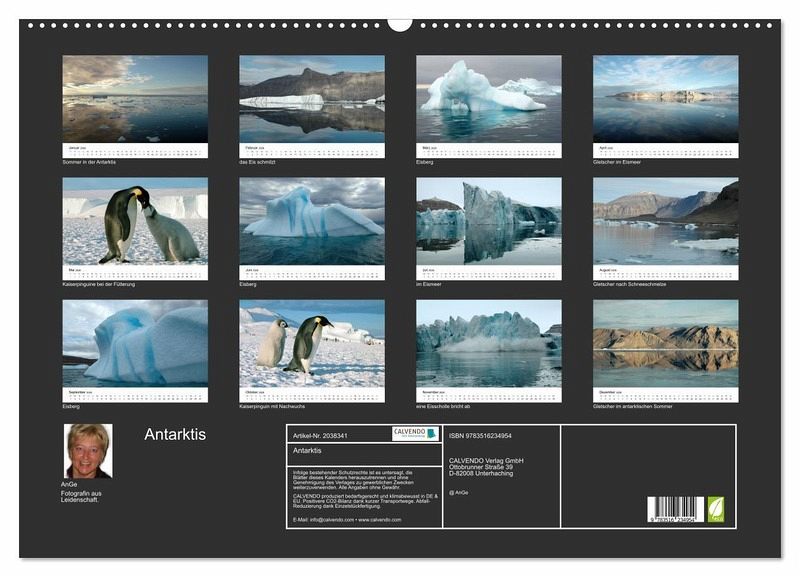Click the Artikel-Nr. 2038341 label
Viewport: 800px width, 577px height.
click(320, 436)
